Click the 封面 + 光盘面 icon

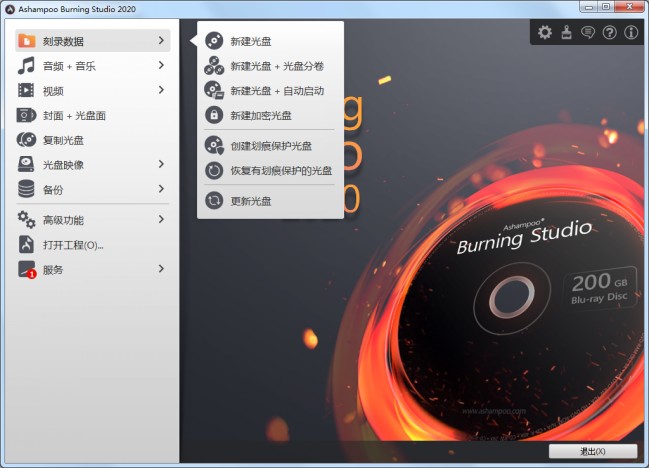[26, 115]
